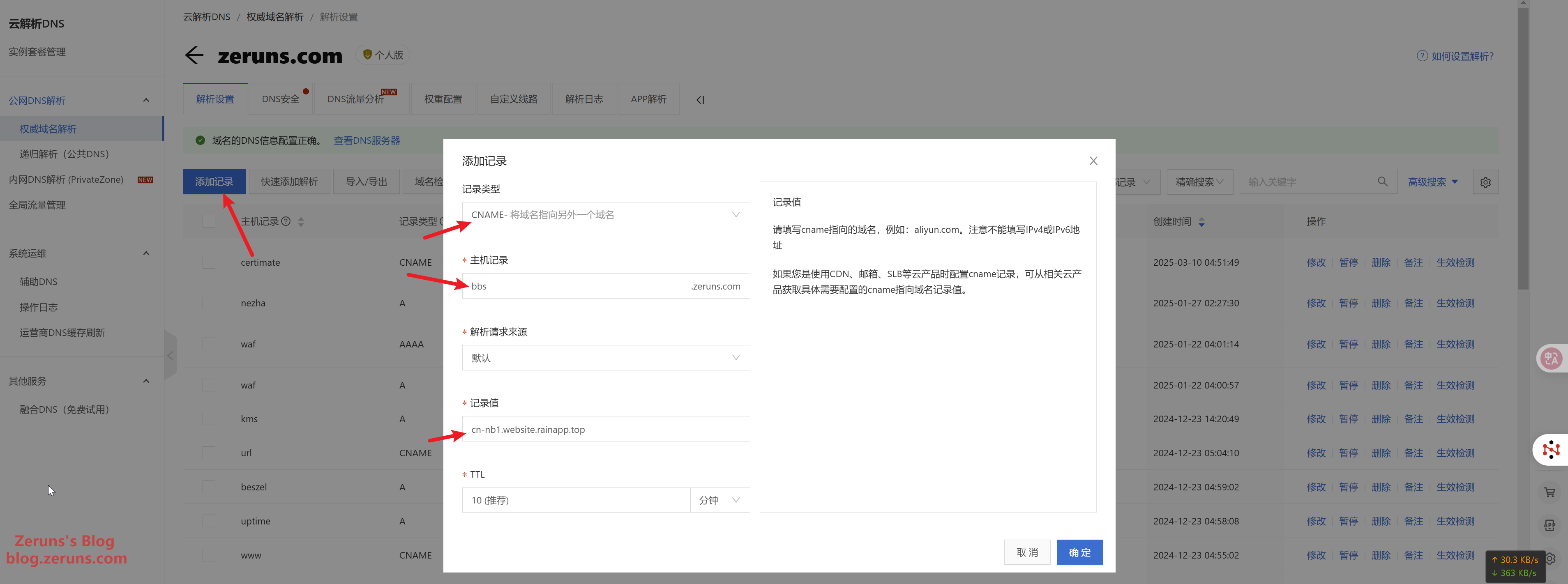Viewport: 1568px width, 584px height.
Task: Switch to the 解析设置 tab
Action: [x=215, y=99]
